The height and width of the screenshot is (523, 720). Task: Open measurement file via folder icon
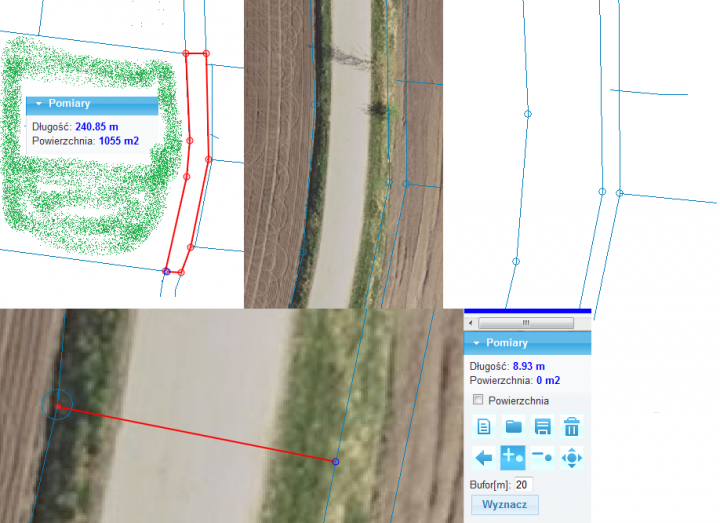[513, 427]
